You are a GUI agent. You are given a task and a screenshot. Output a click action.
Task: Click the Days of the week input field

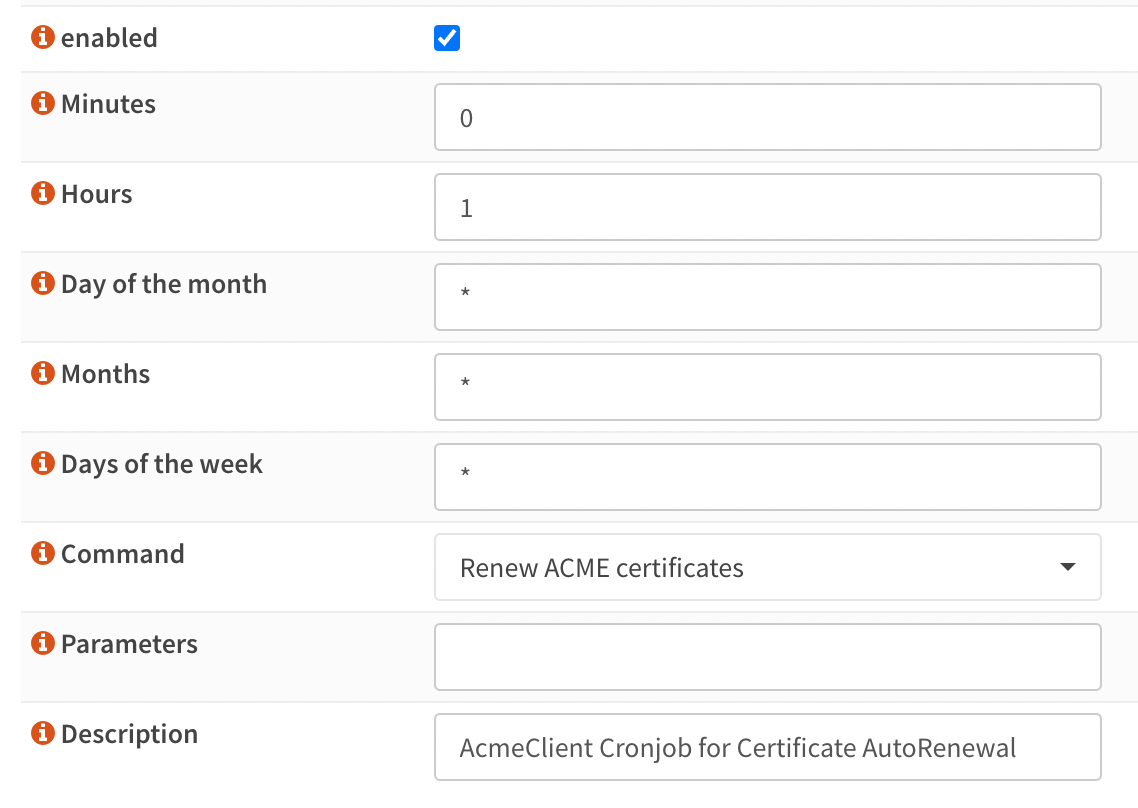click(767, 477)
